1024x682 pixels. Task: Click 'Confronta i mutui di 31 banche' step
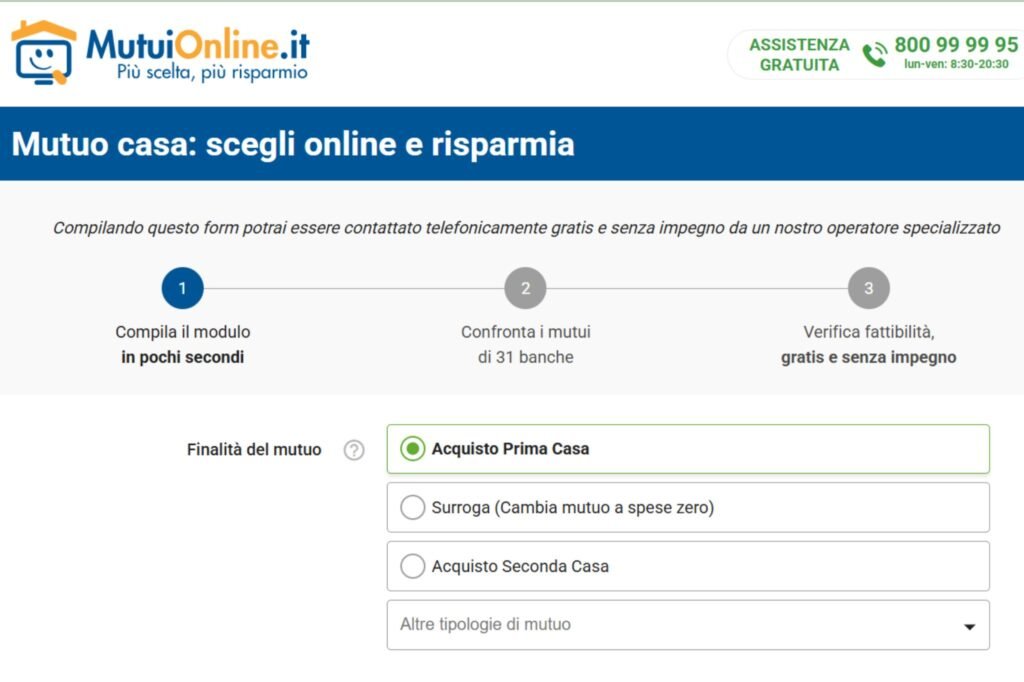(526, 344)
